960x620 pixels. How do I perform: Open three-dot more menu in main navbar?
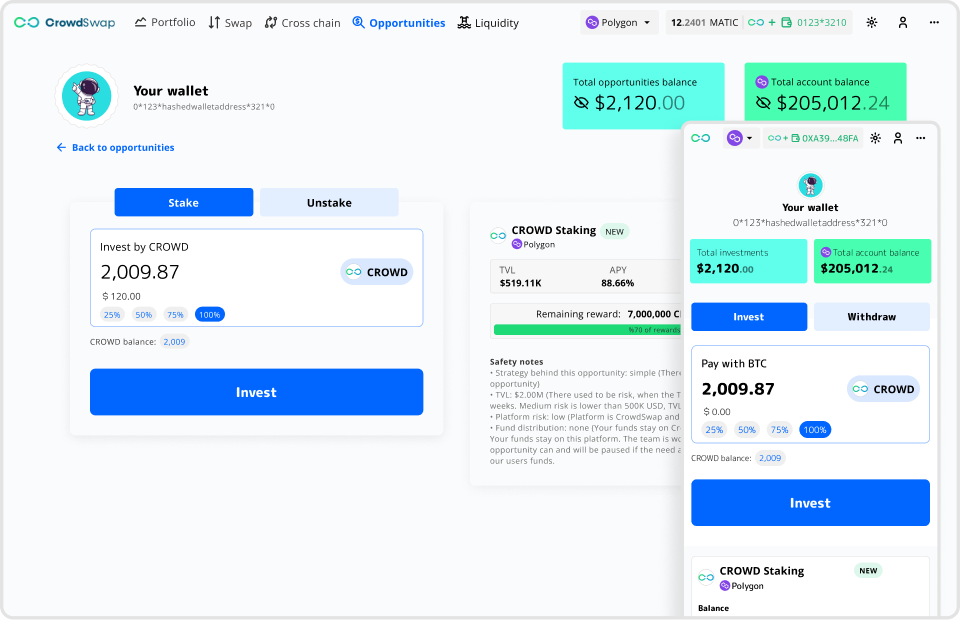tap(934, 22)
